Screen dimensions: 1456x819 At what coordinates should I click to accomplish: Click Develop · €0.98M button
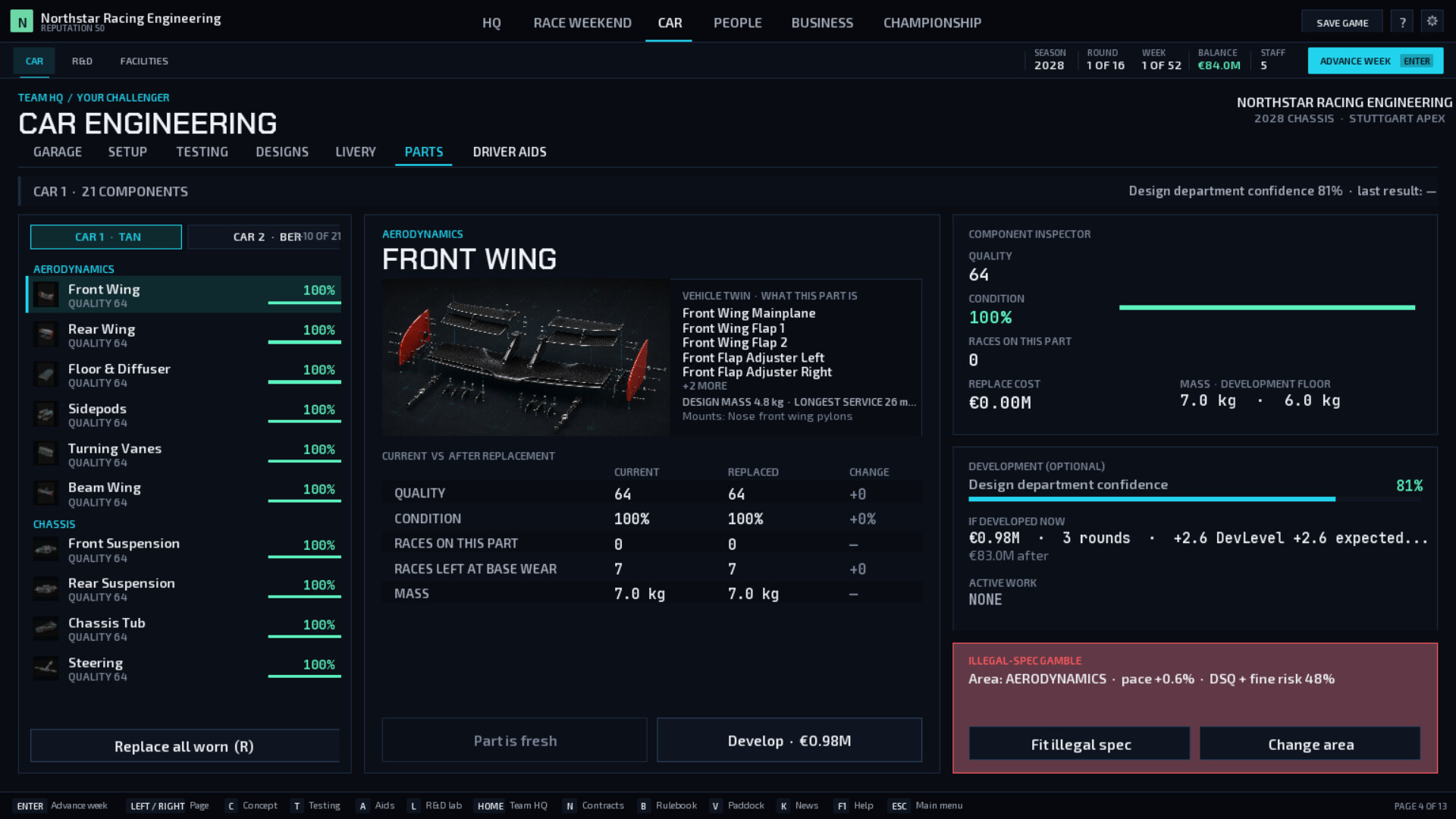(789, 740)
